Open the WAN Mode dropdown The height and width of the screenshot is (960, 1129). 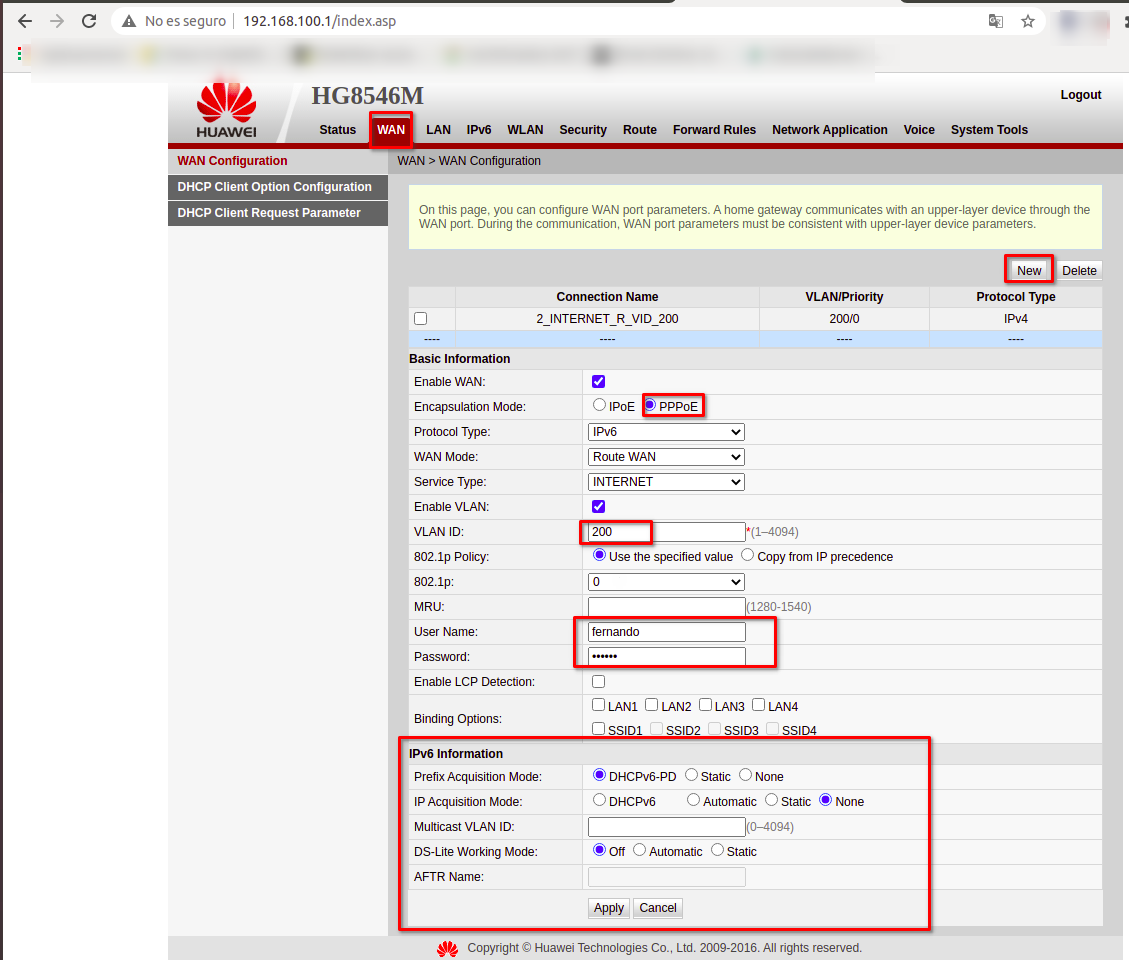pyautogui.click(x=665, y=456)
